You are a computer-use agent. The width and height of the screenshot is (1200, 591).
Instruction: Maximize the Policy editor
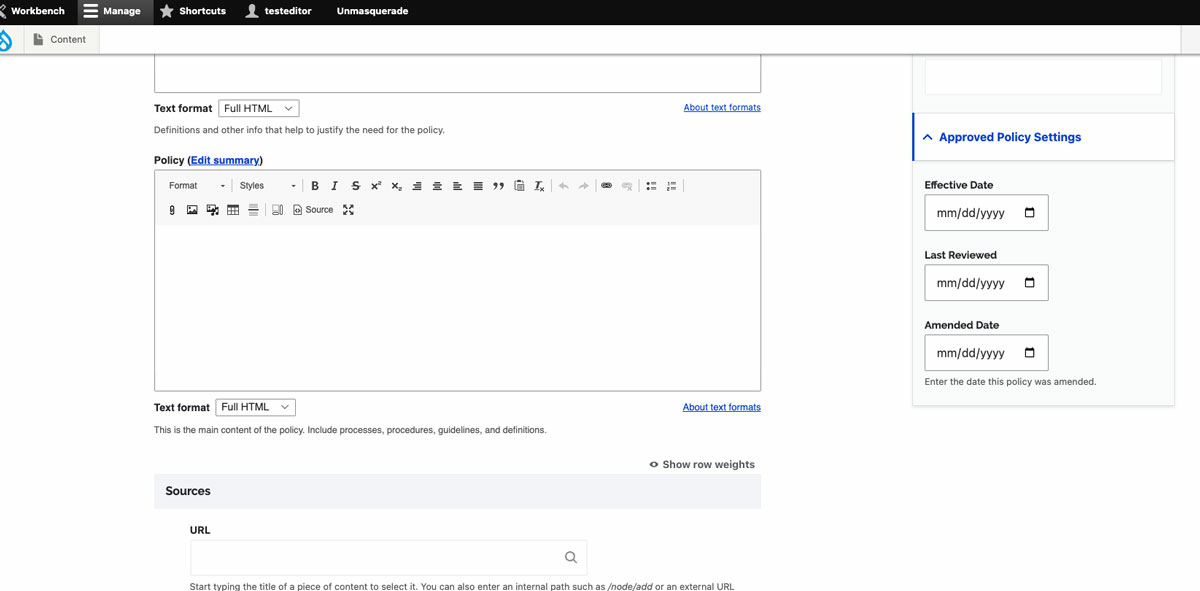pyautogui.click(x=348, y=210)
